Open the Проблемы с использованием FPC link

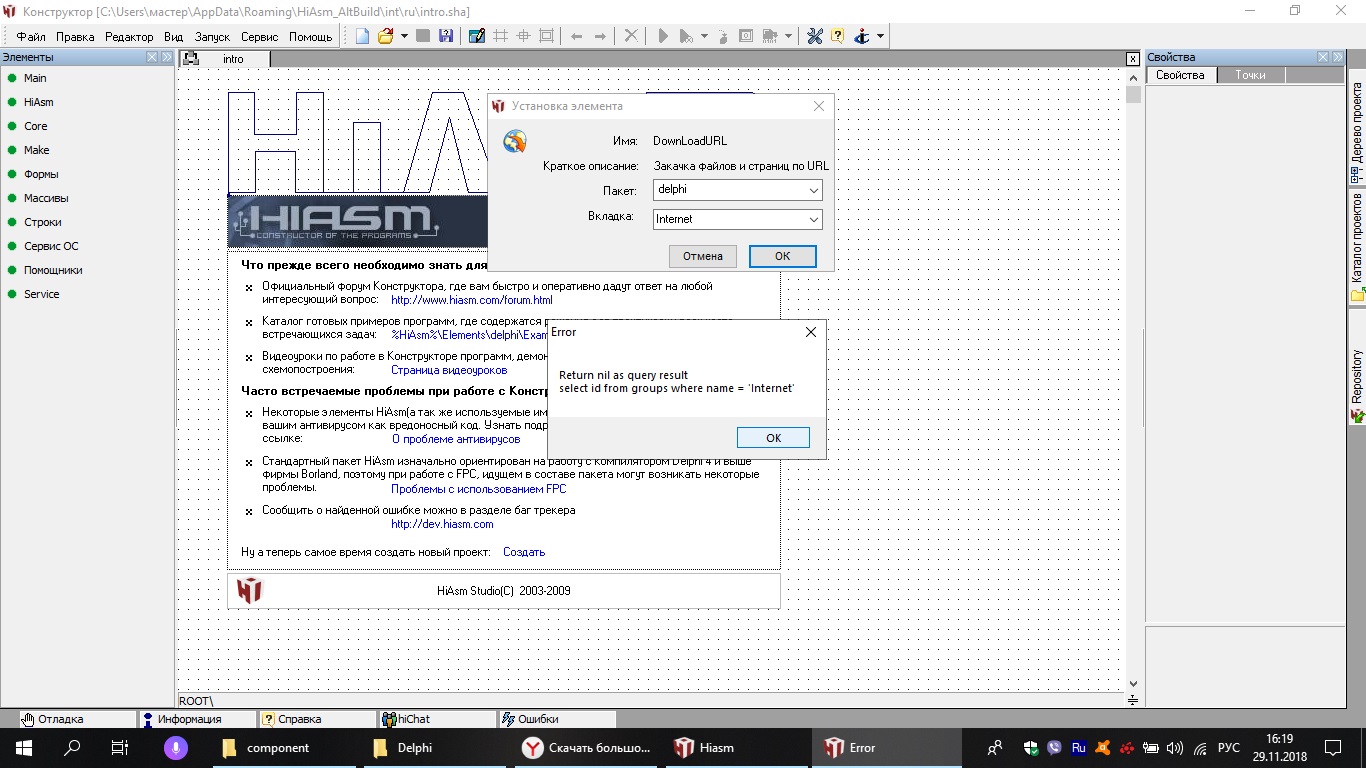[478, 489]
